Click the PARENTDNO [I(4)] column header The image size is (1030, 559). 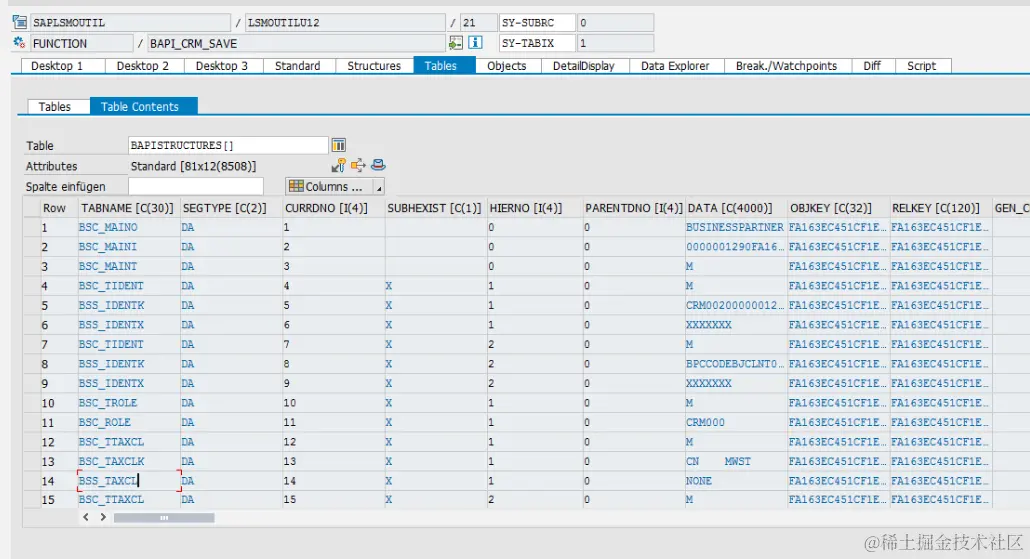click(x=634, y=208)
